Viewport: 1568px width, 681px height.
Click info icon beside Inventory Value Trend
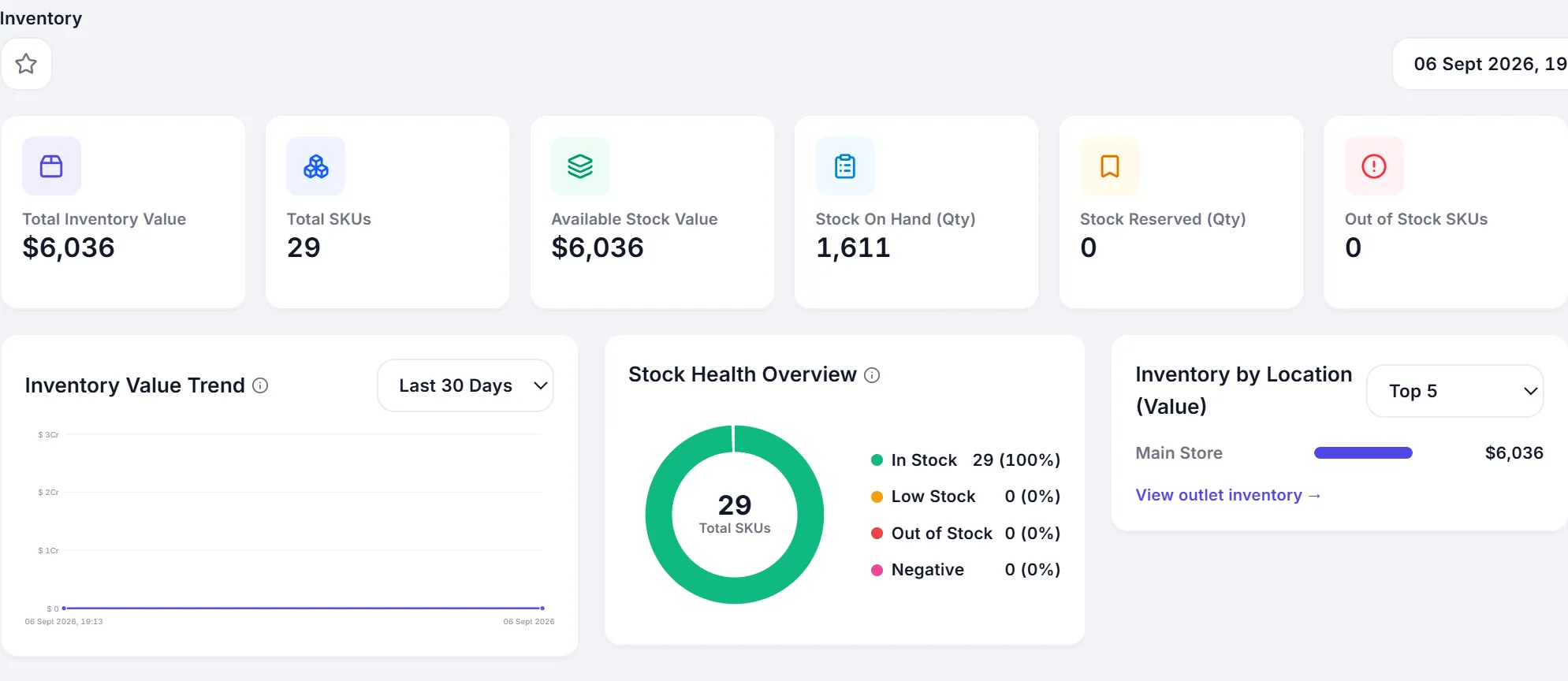[x=260, y=385]
